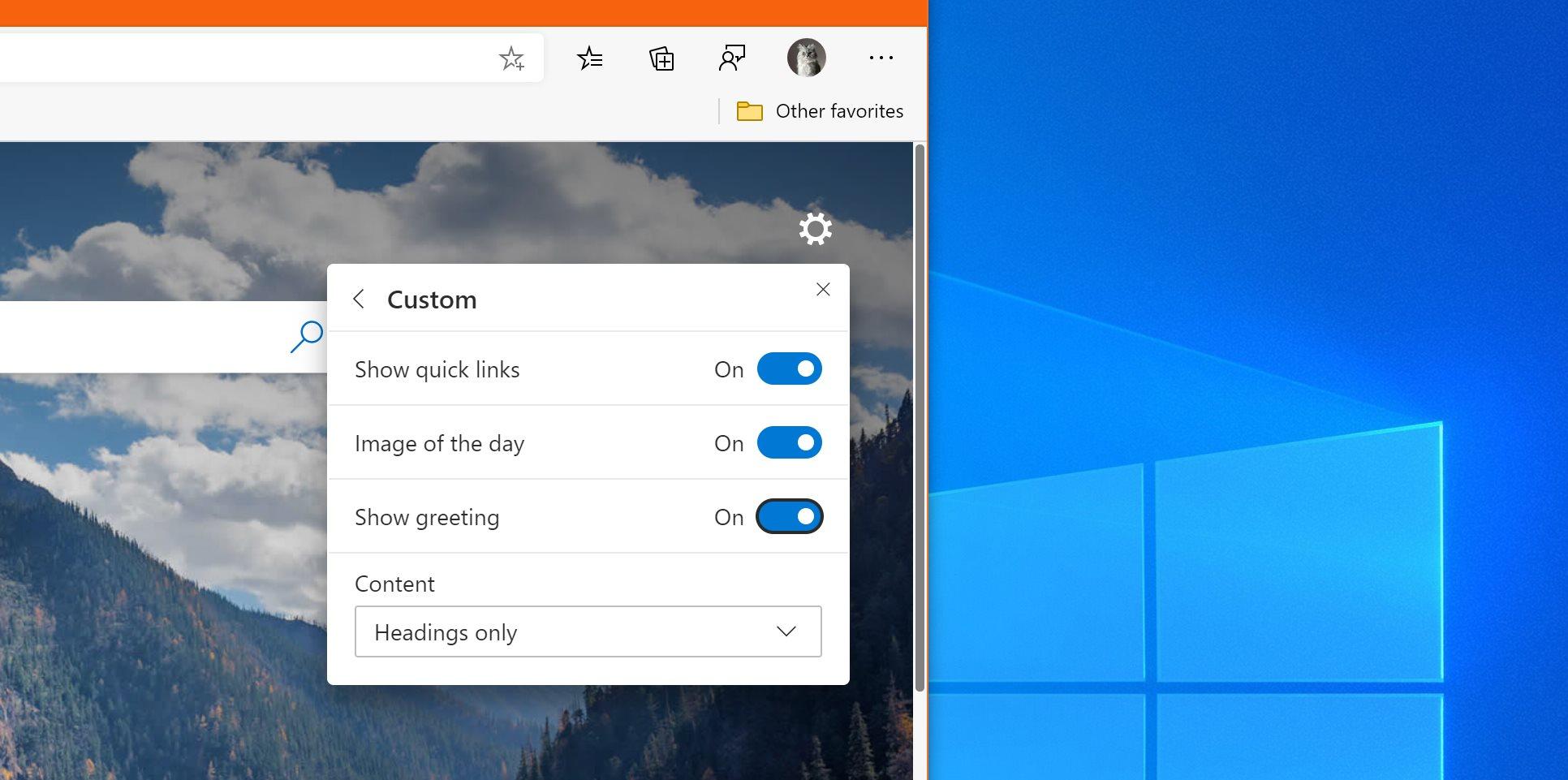Image resolution: width=1568 pixels, height=780 pixels.
Task: Open the Favorites list icon
Action: pyautogui.click(x=589, y=58)
